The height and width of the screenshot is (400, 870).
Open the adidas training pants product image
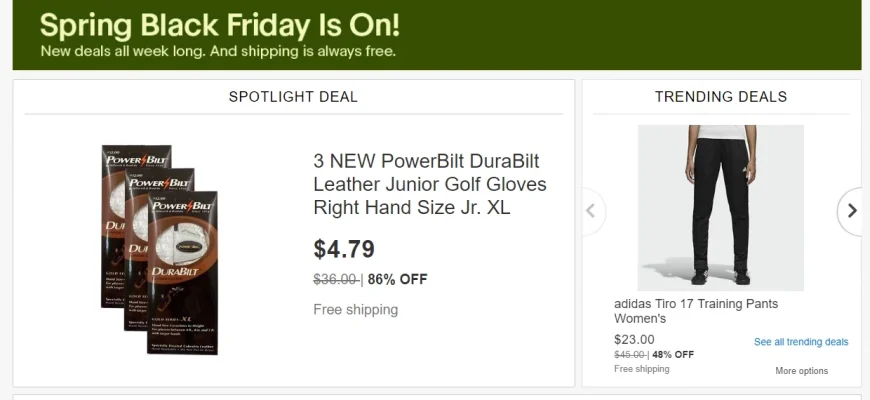point(720,208)
